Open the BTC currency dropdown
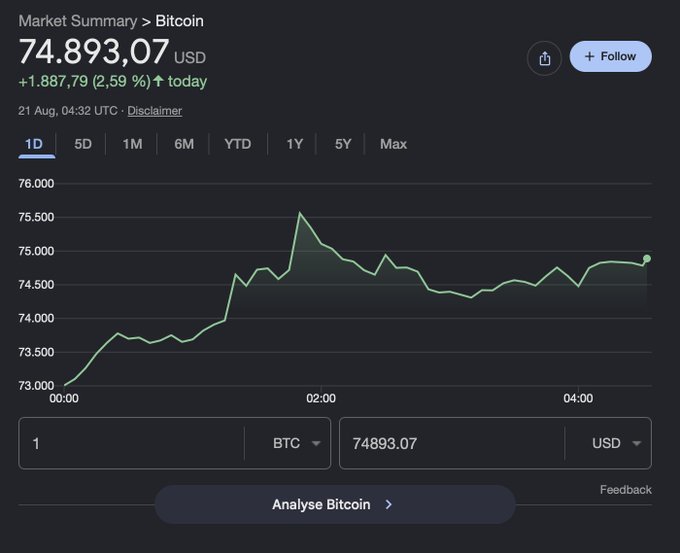Screen dimensions: 680x553 [x=296, y=443]
